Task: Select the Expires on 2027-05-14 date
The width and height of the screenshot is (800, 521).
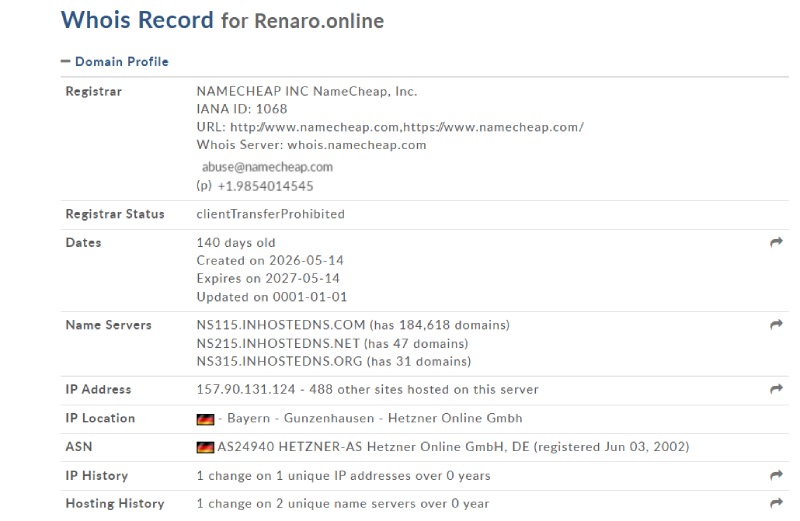Action: [268, 278]
